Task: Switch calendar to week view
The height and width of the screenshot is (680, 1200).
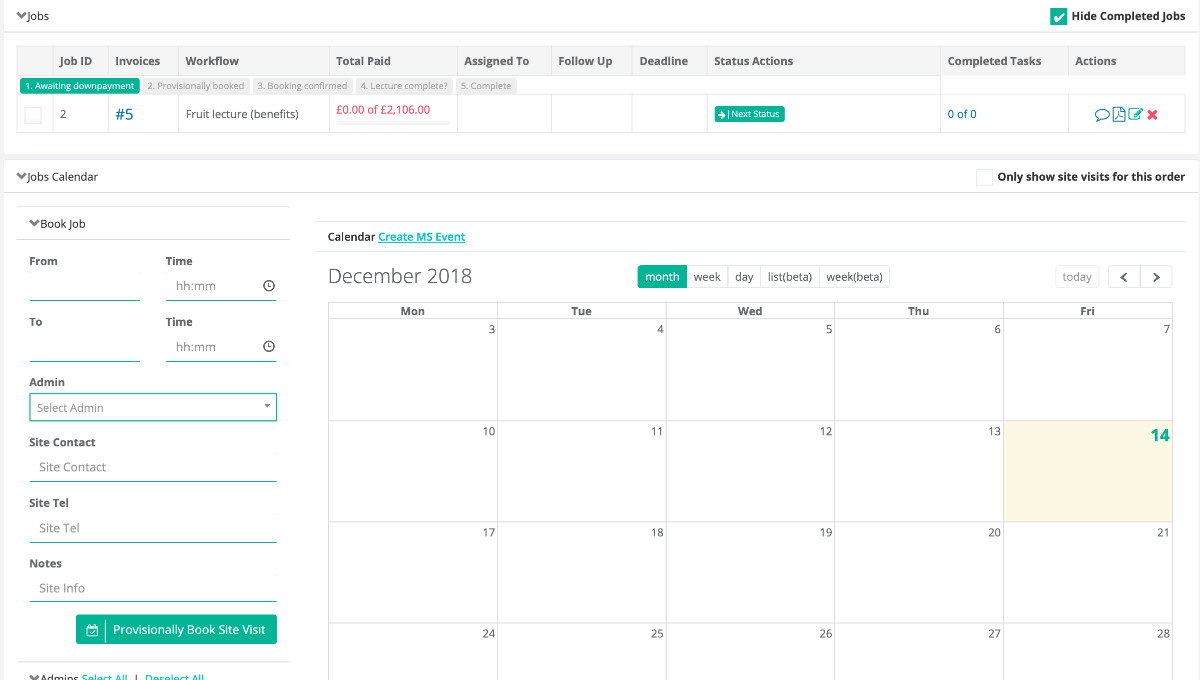Action: tap(707, 277)
